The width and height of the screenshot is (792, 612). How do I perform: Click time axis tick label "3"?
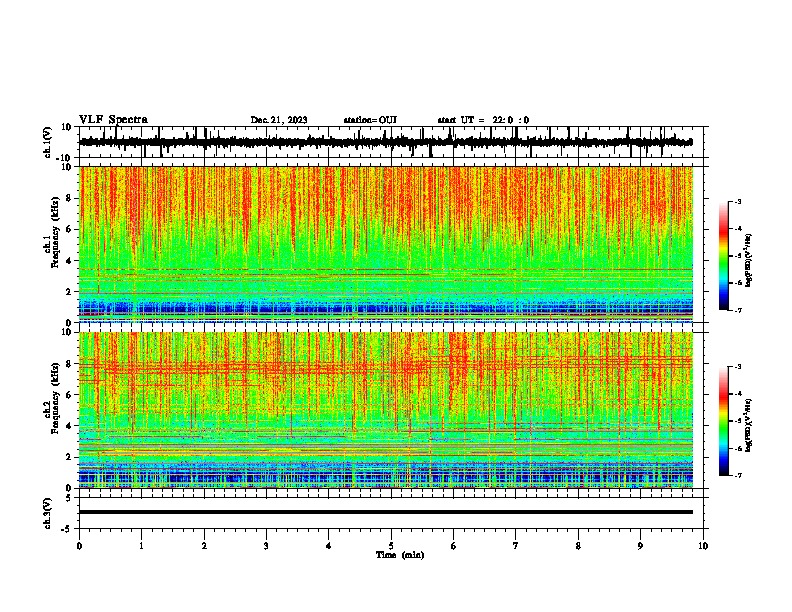(x=266, y=546)
